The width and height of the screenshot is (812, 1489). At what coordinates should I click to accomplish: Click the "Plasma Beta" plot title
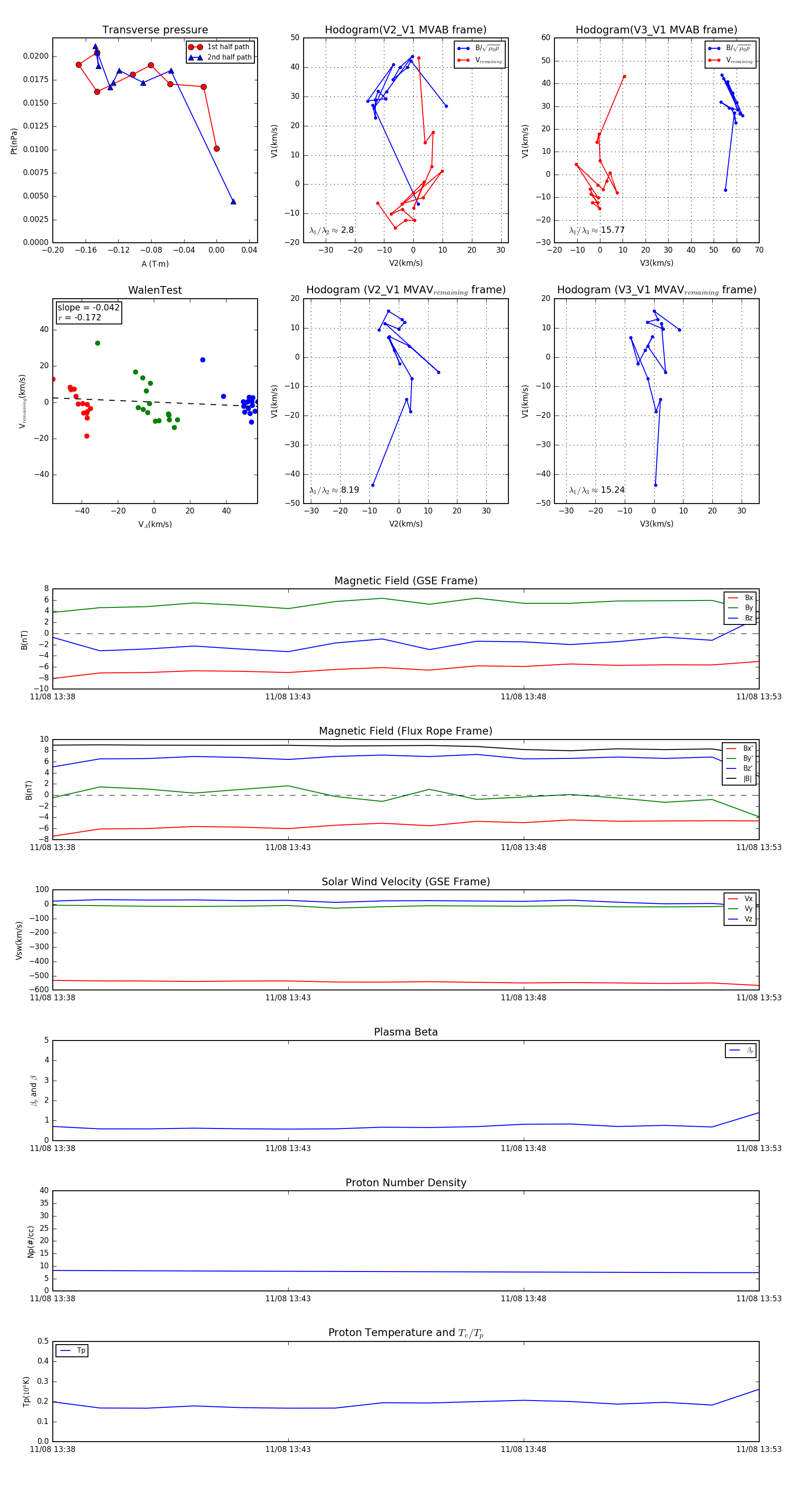click(406, 1032)
